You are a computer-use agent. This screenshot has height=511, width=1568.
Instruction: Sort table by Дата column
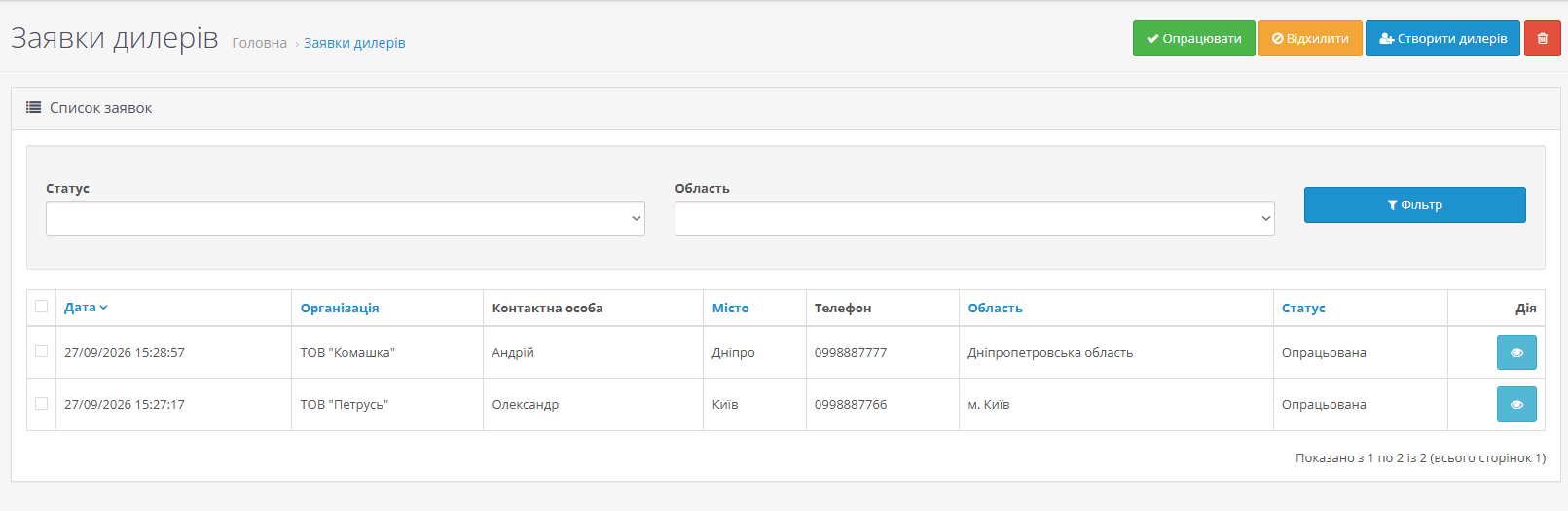[86, 308]
